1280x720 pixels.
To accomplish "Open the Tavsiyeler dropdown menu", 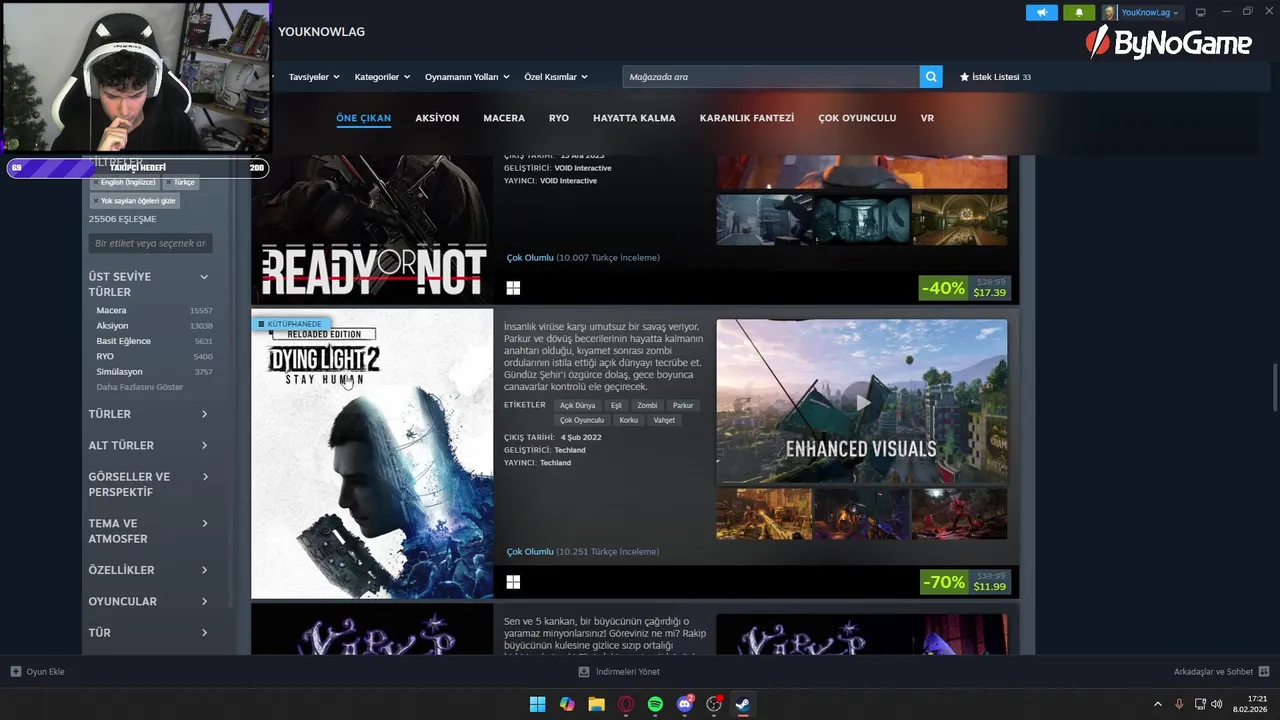I will tap(314, 77).
